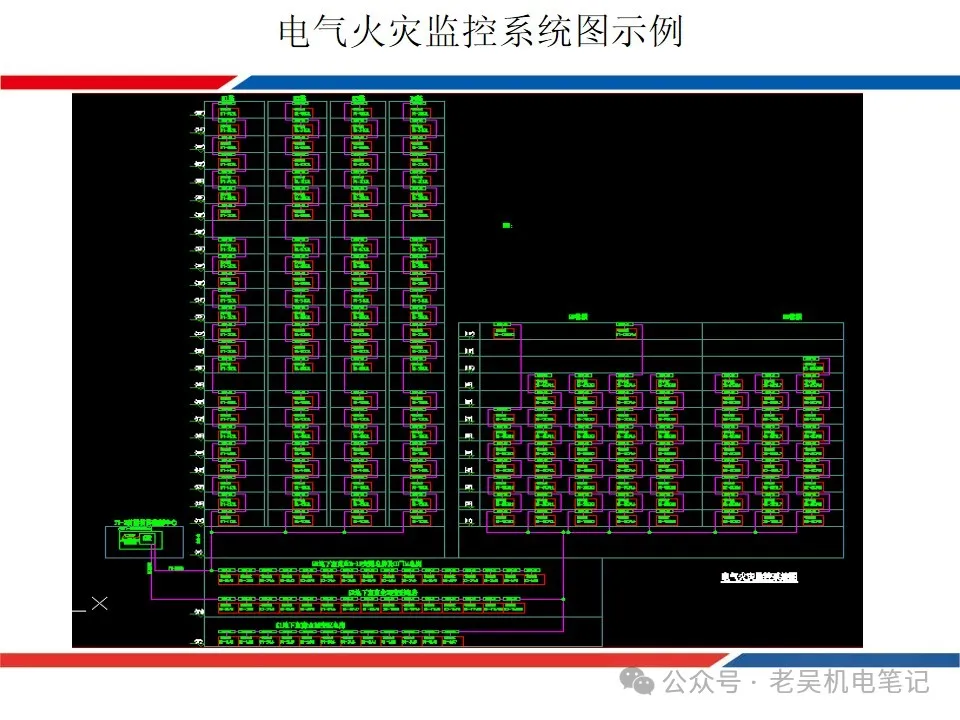The image size is (960, 720).
Task: Select the monitoring center host box on the left
Action: [x=139, y=540]
